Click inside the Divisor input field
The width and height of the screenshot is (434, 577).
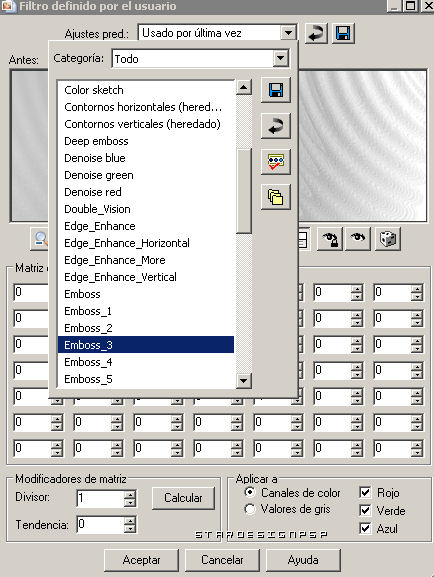click(100, 498)
